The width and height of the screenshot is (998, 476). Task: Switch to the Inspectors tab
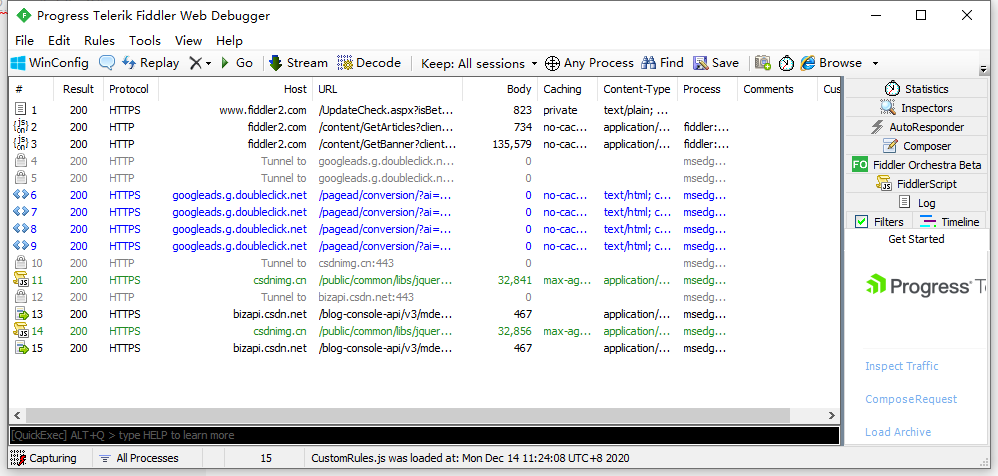[917, 108]
